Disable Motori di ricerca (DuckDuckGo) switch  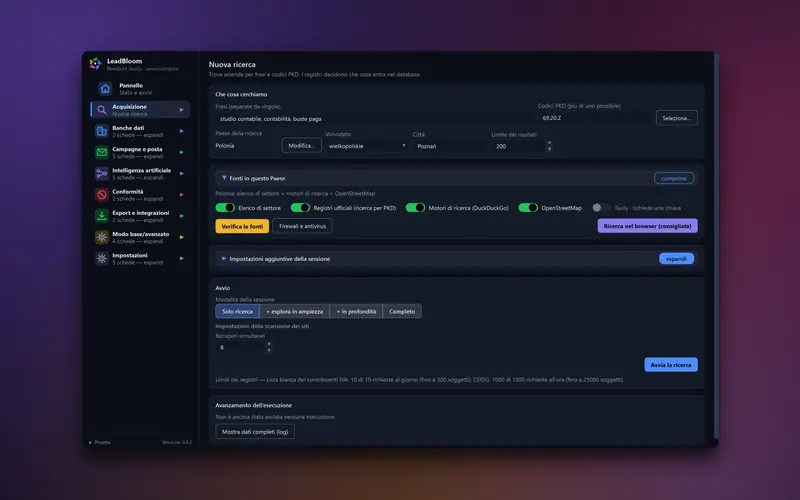pos(415,208)
